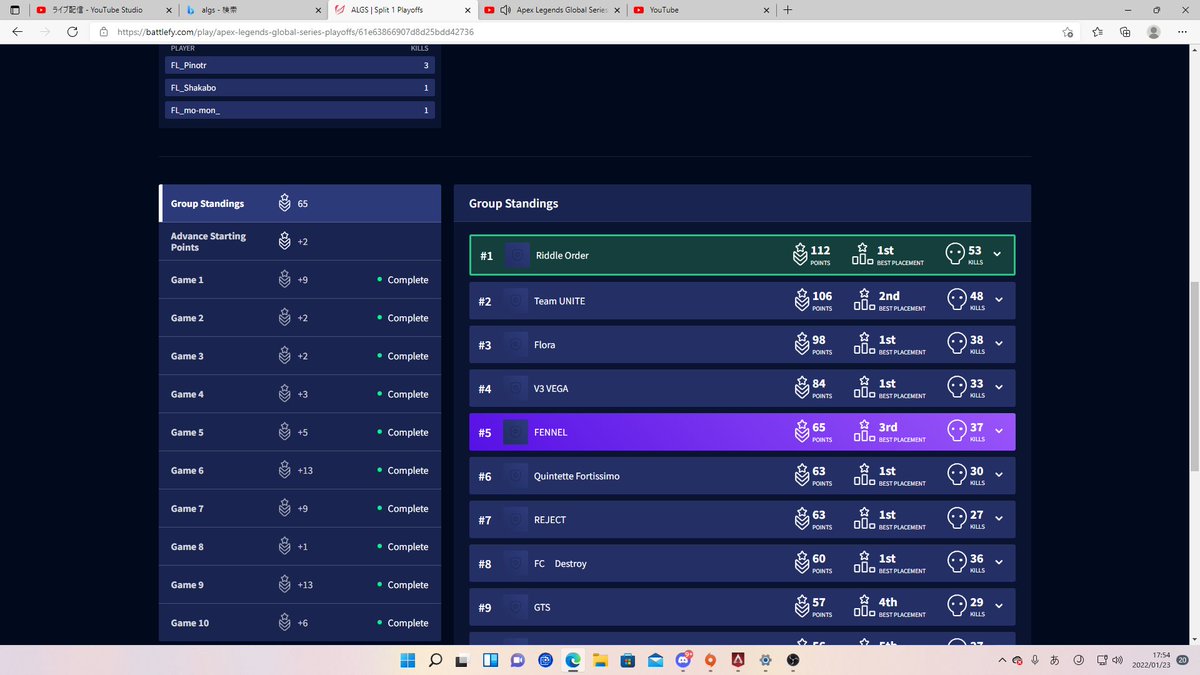This screenshot has width=1200, height=675.
Task: Open File Explorer folder on taskbar
Action: click(600, 660)
